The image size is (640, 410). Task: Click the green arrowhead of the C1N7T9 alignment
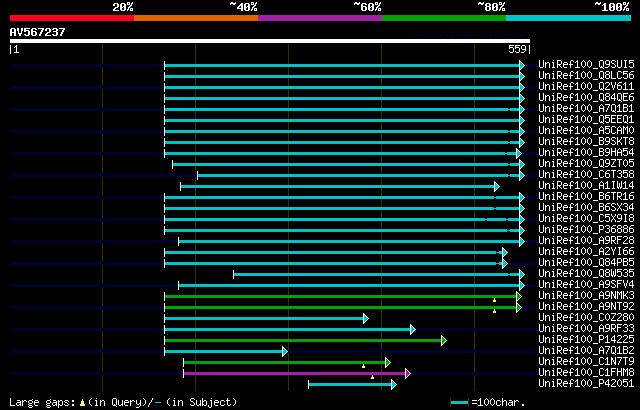point(388,362)
